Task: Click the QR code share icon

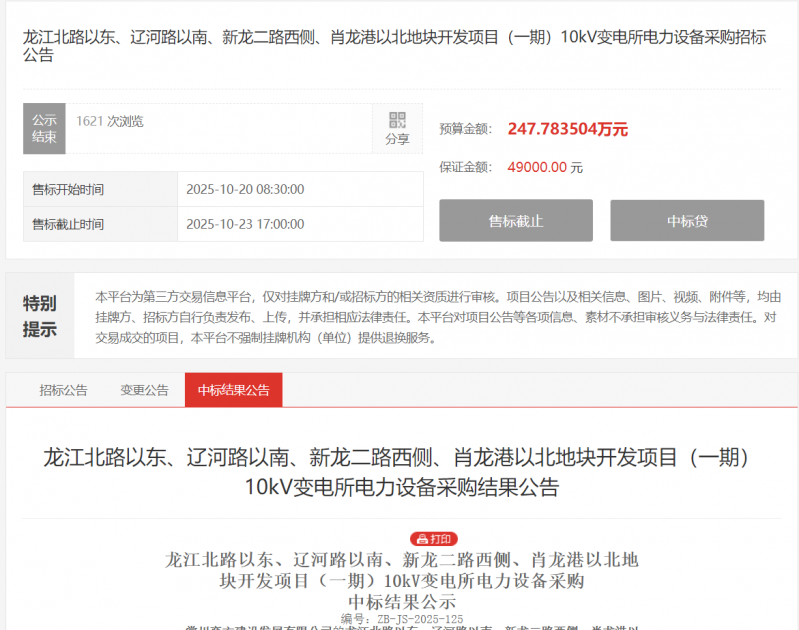Action: pyautogui.click(x=397, y=120)
